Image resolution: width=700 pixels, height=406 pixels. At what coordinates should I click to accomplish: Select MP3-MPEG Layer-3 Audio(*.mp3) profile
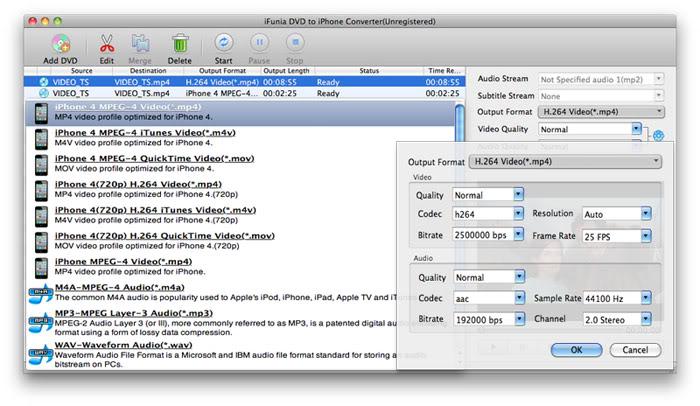[133, 313]
